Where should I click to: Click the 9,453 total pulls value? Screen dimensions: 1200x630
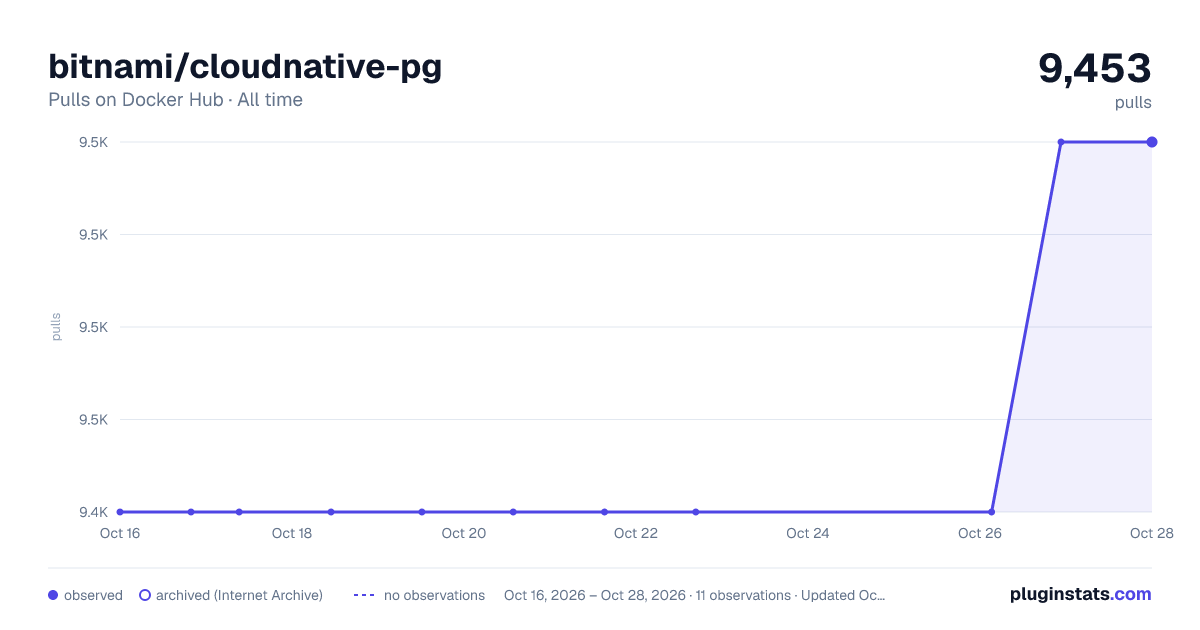tap(1095, 68)
